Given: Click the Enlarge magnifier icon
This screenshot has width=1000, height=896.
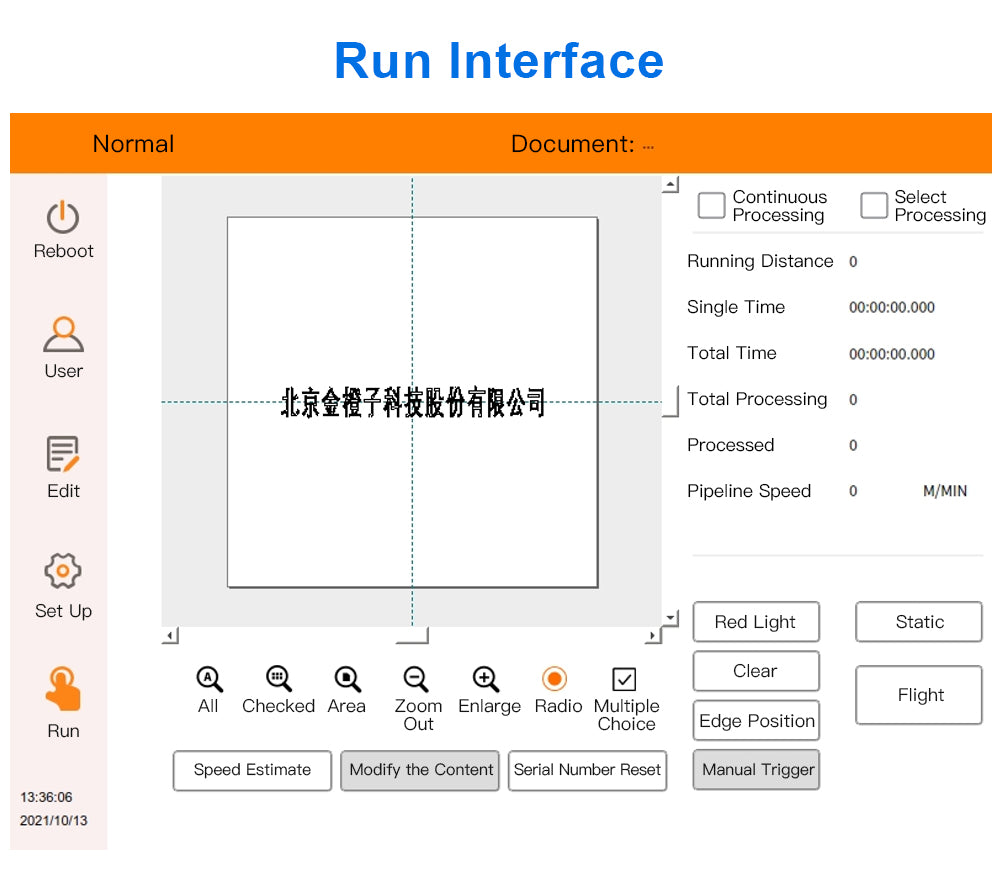Looking at the screenshot, I should 486,679.
